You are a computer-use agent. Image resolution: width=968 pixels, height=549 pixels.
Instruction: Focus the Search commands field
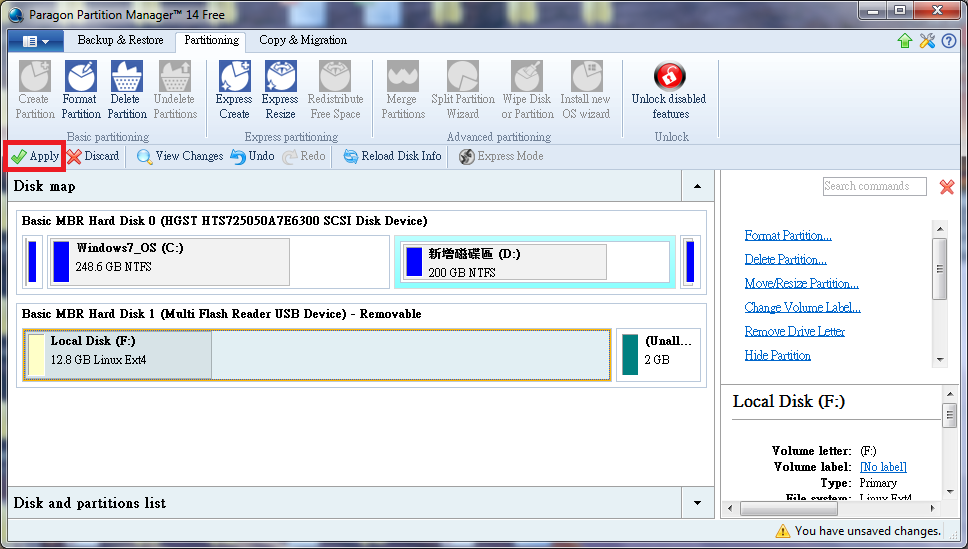pyautogui.click(x=874, y=186)
